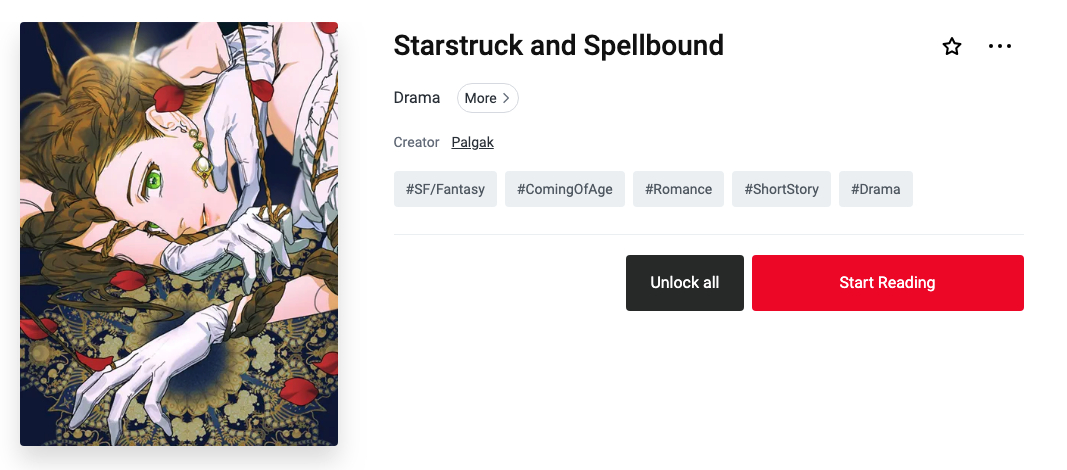Expand genres with the More button

point(487,98)
